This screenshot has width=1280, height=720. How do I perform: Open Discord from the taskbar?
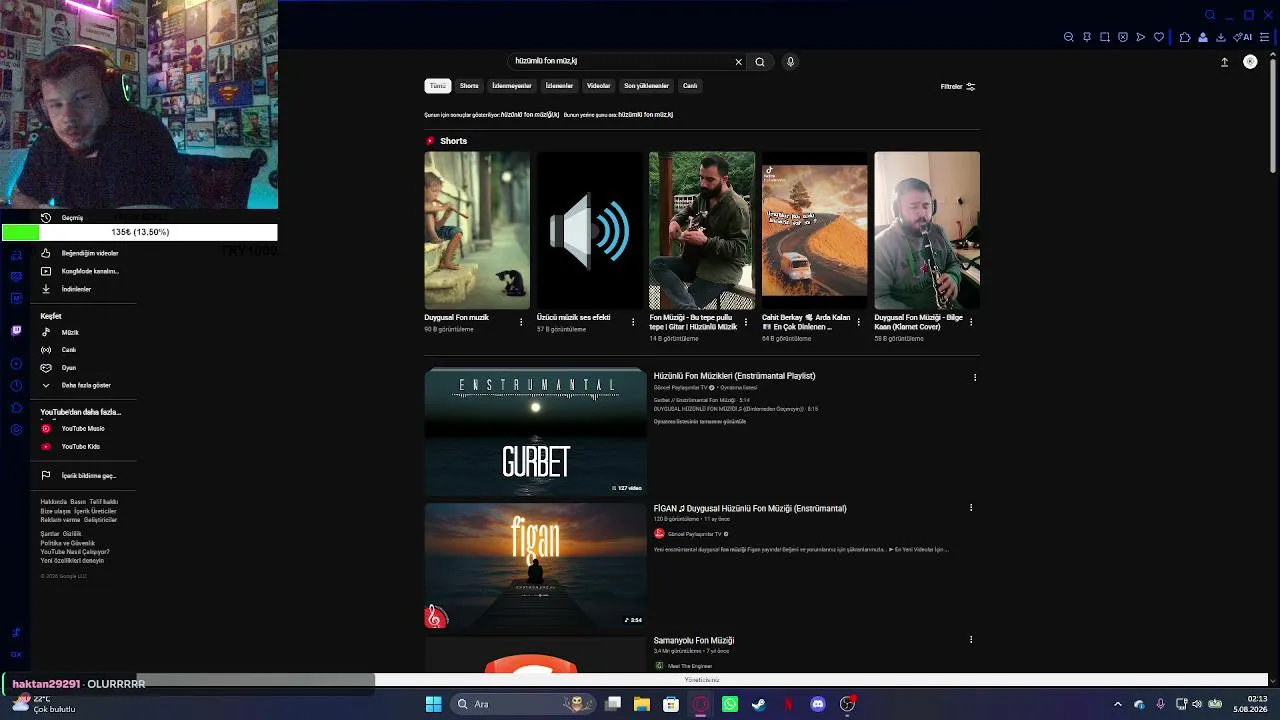[818, 704]
